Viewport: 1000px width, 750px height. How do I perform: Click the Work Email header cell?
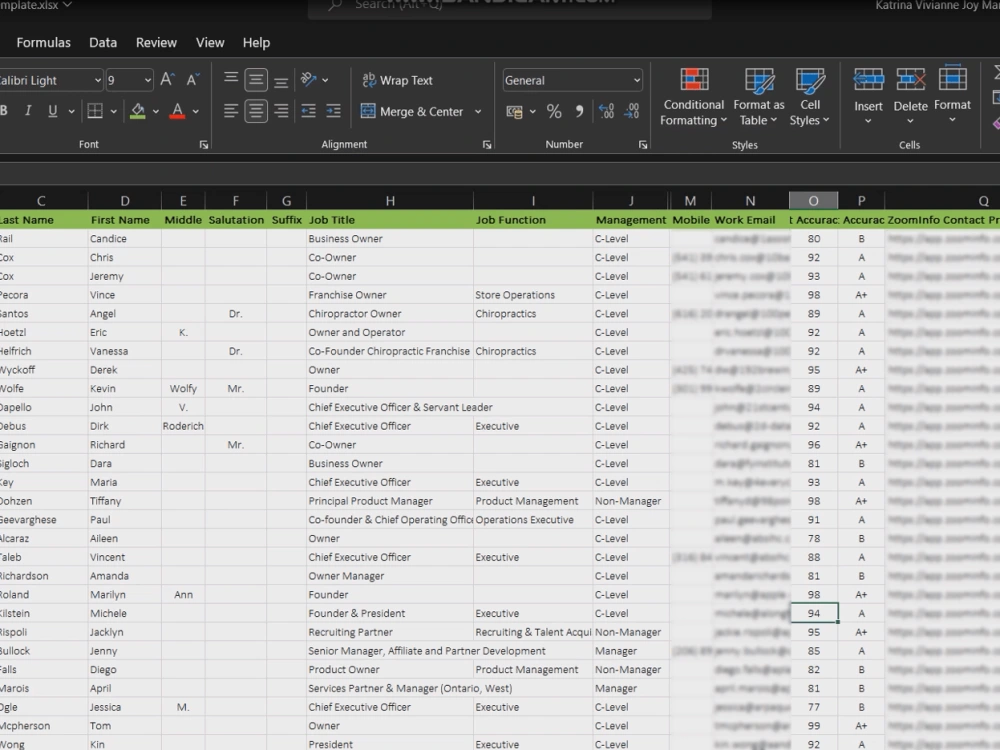click(750, 220)
